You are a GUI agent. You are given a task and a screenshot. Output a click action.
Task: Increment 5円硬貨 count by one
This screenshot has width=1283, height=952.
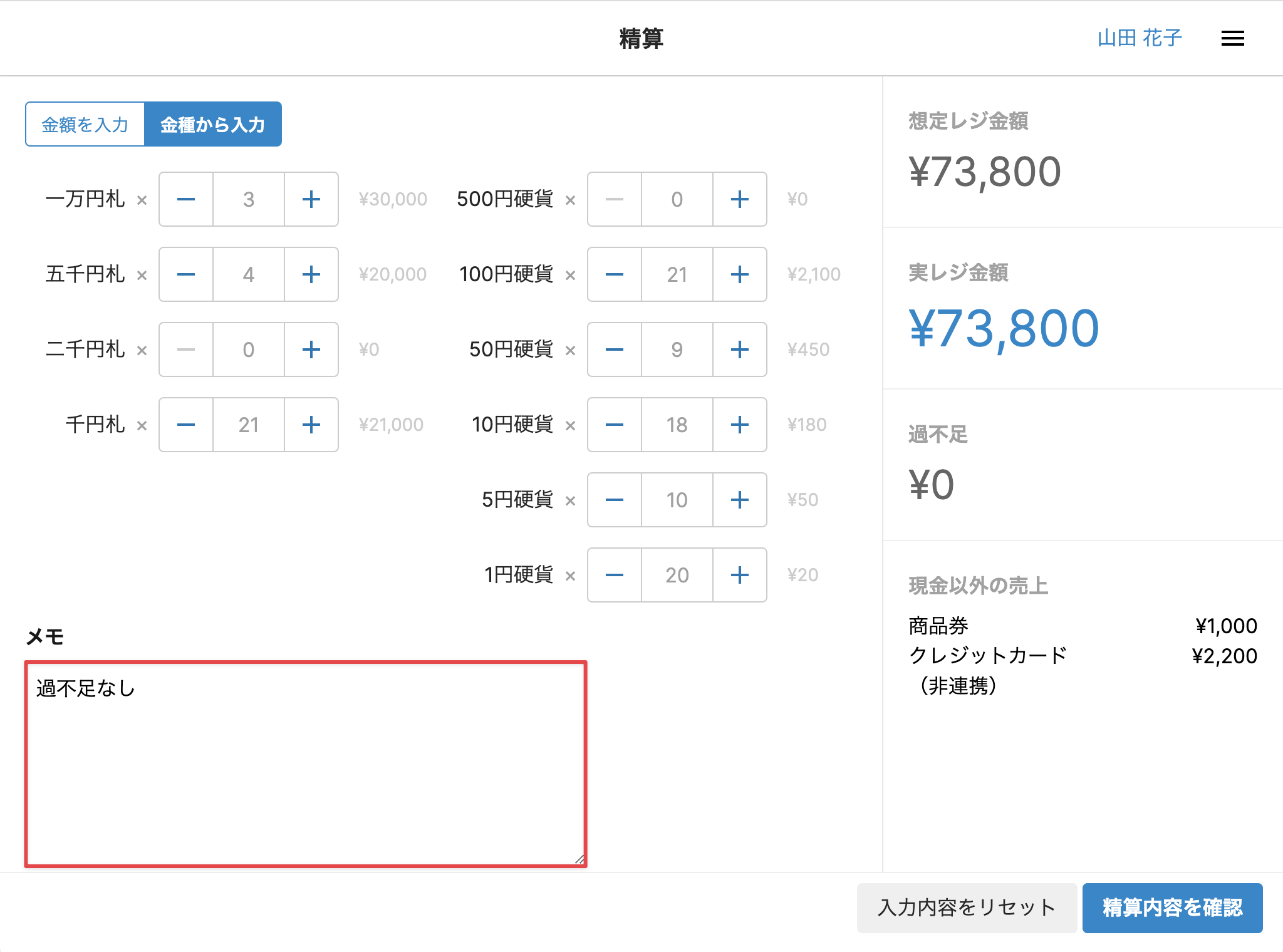pyautogui.click(x=739, y=500)
